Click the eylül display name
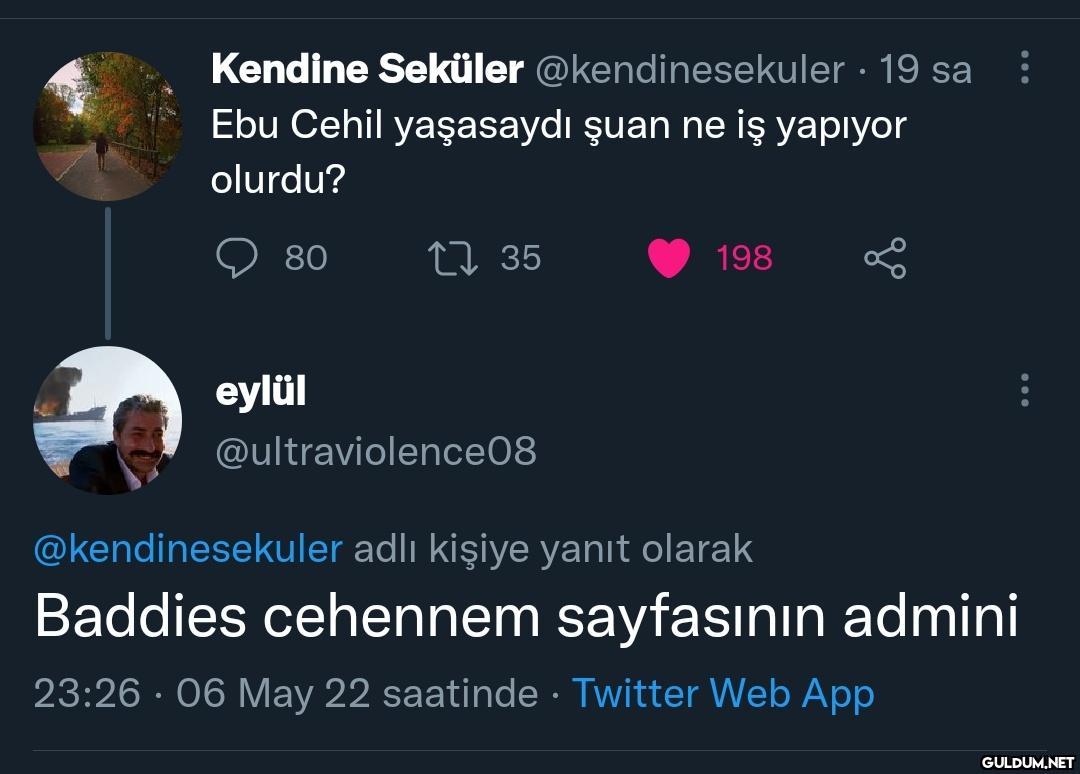The width and height of the screenshot is (1080, 774). [261, 391]
